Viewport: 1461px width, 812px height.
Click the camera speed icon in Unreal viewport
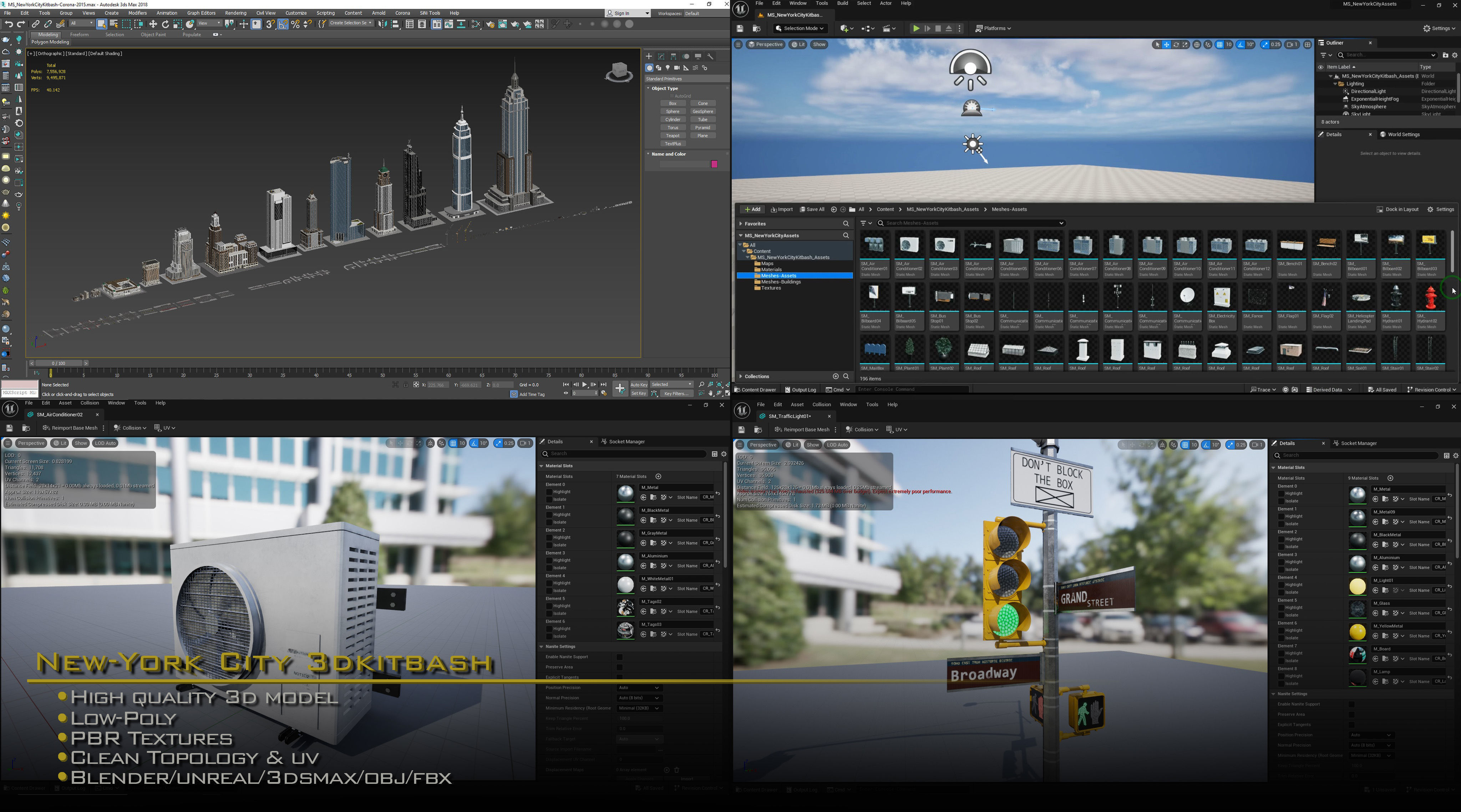click(1292, 45)
